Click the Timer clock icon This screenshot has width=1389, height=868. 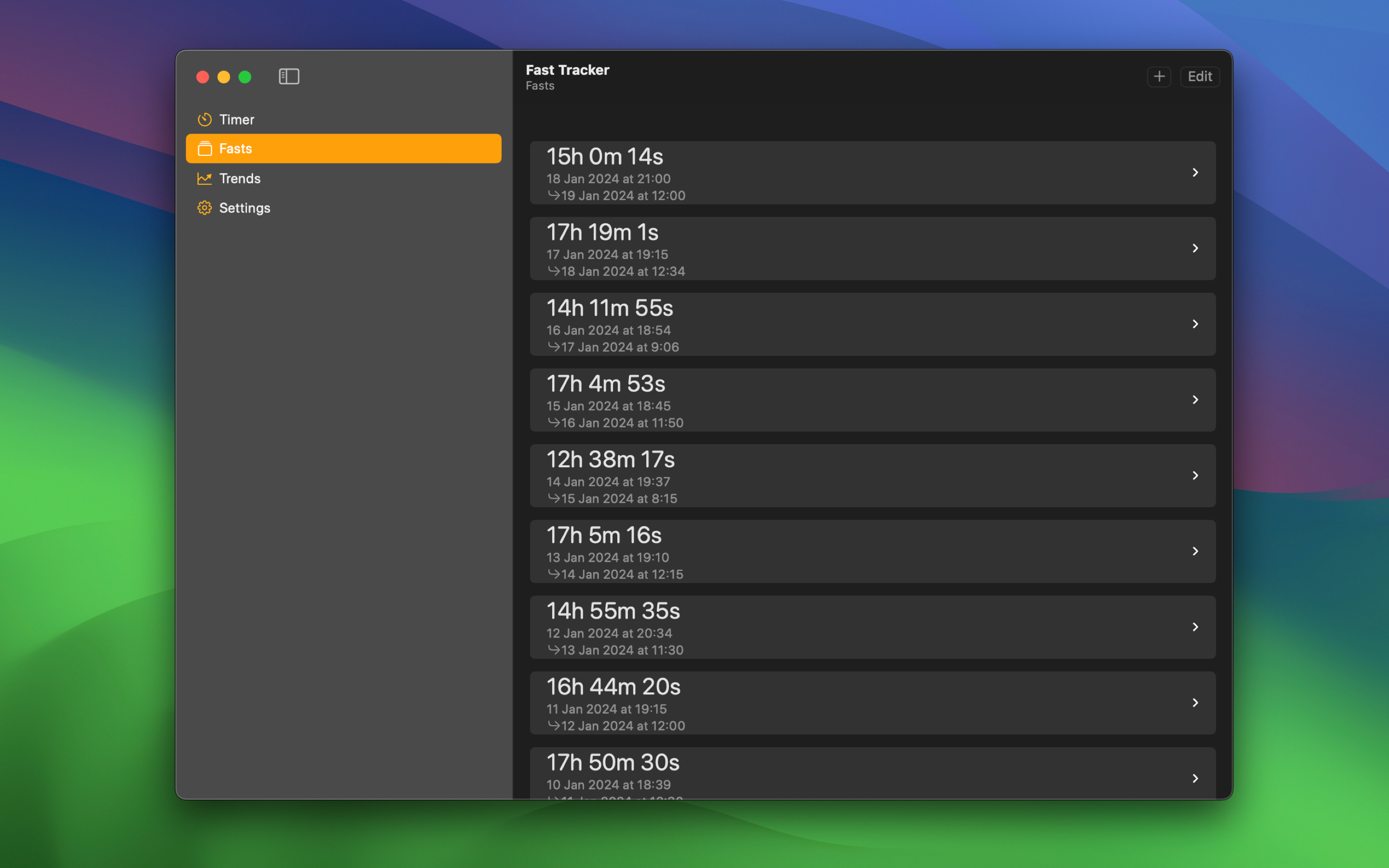(x=204, y=120)
